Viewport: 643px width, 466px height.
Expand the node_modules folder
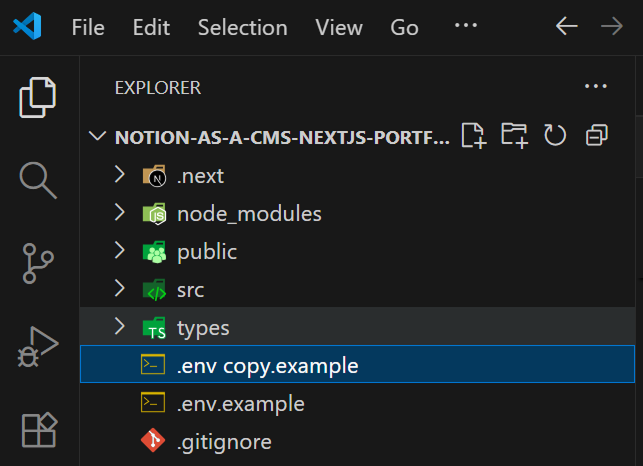click(x=120, y=213)
